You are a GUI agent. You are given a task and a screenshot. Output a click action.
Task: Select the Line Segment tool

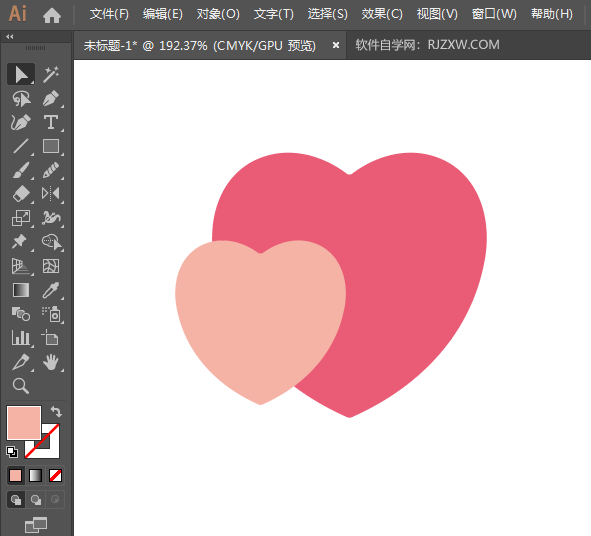21,146
